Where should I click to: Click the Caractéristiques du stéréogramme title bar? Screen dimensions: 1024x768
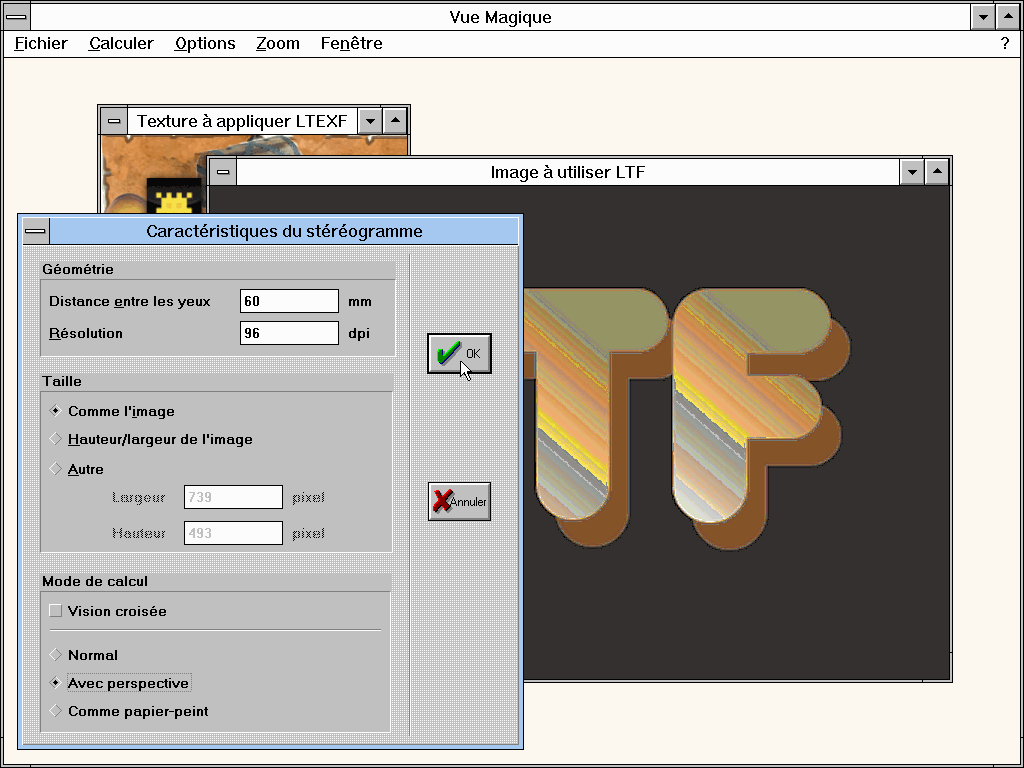(x=284, y=231)
